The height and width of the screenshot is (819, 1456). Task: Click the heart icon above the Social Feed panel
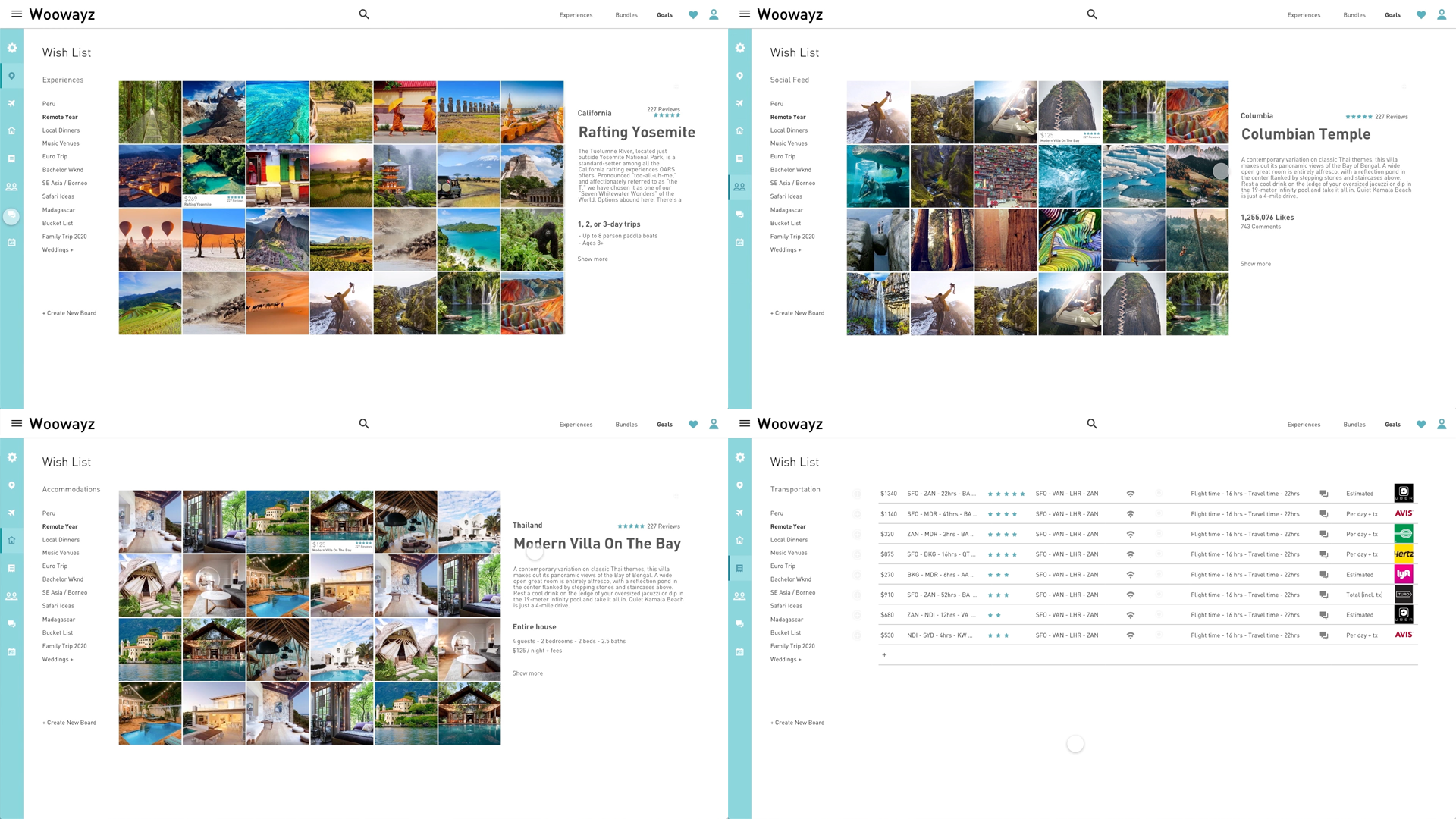1420,14
